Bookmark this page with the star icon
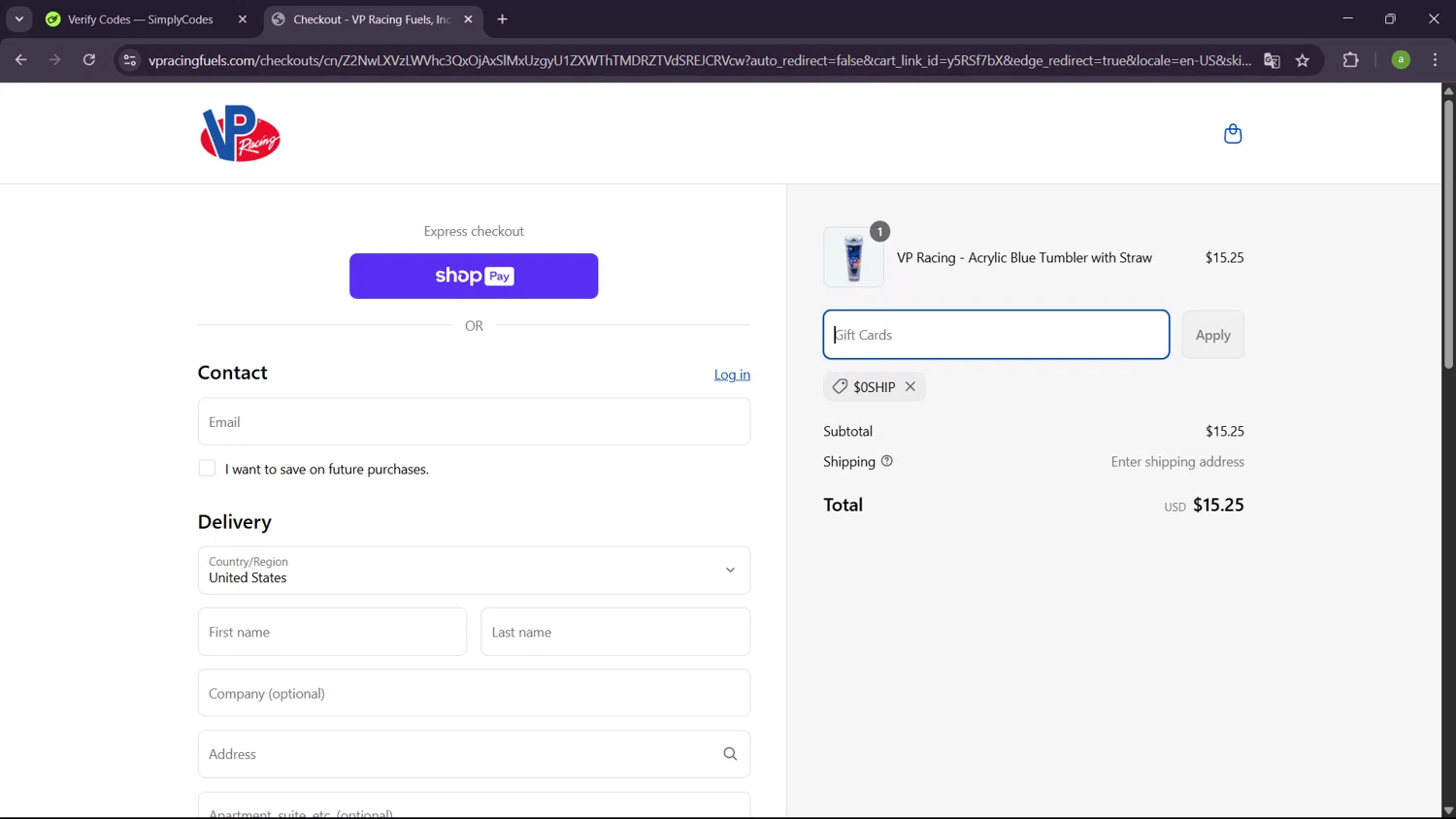 coord(1303,60)
